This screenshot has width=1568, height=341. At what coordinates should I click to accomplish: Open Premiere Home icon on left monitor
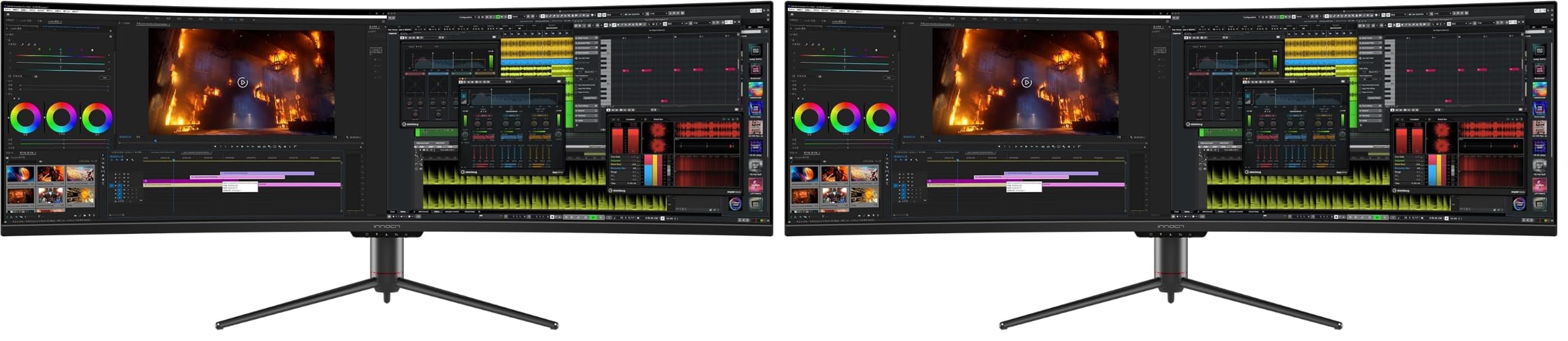(x=8, y=15)
